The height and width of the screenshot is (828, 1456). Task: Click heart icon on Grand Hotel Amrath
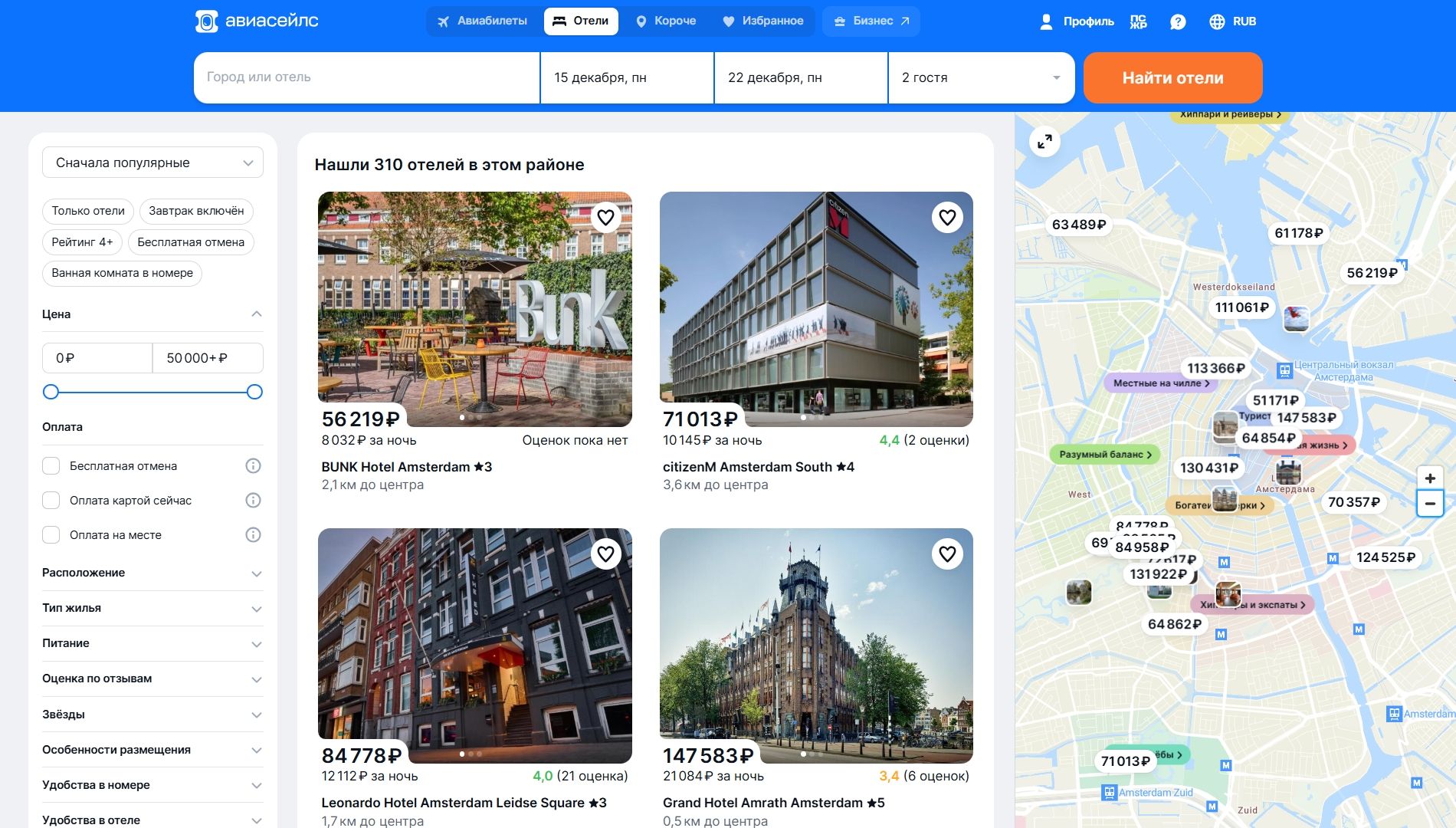coord(947,554)
